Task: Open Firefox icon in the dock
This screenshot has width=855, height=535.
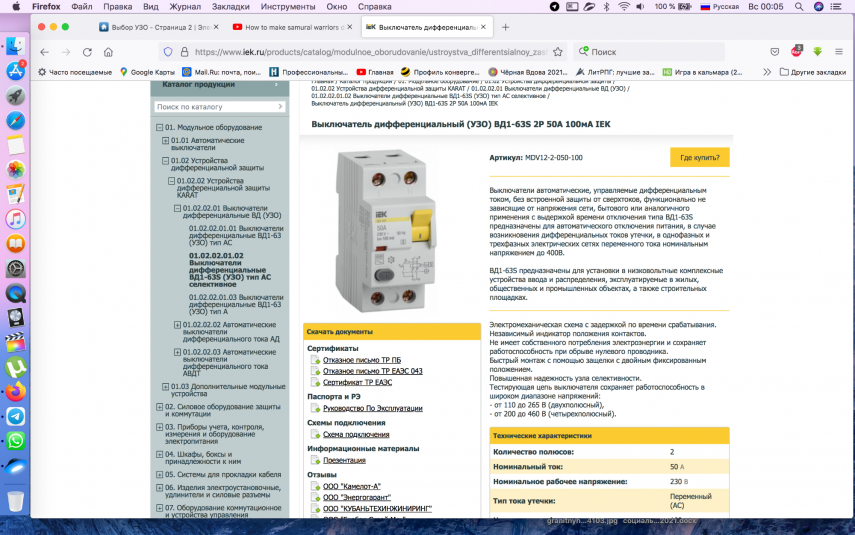Action: 15,392
